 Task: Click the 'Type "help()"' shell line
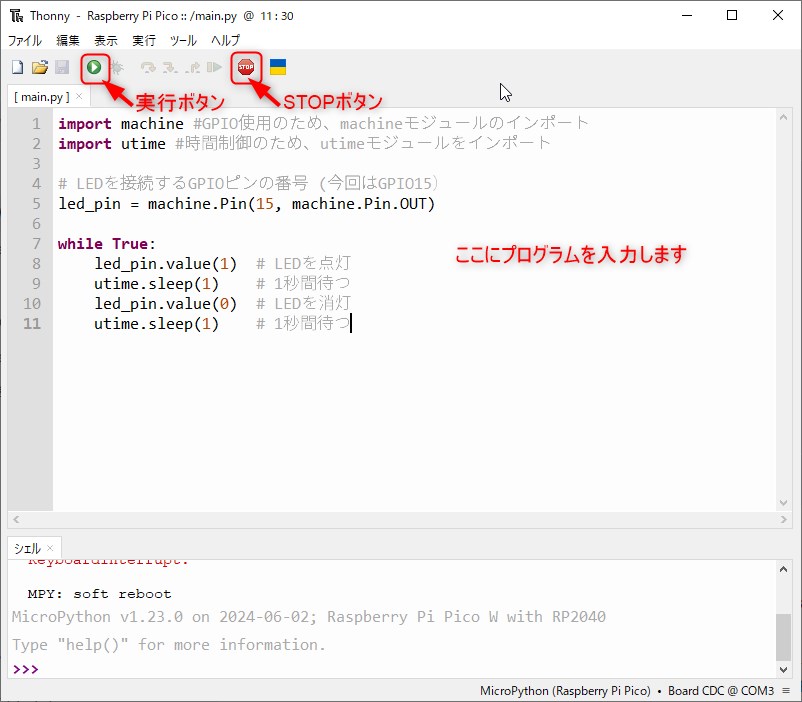tap(168, 644)
